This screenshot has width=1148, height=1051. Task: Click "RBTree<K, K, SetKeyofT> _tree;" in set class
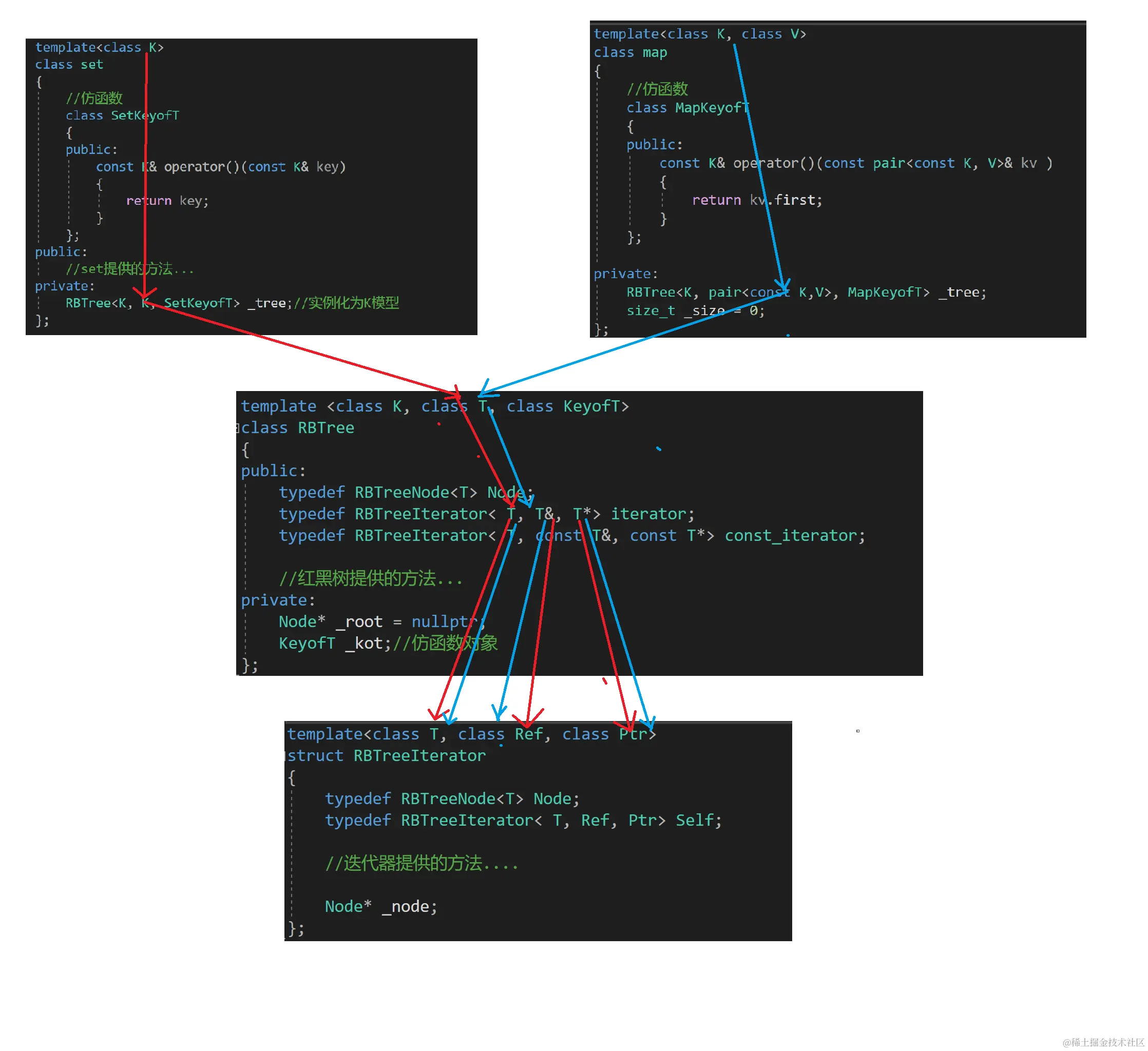coord(179,303)
